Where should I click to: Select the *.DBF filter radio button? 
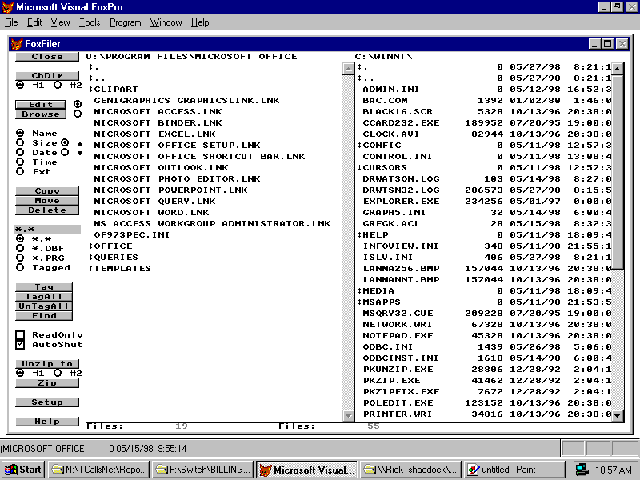[20, 248]
